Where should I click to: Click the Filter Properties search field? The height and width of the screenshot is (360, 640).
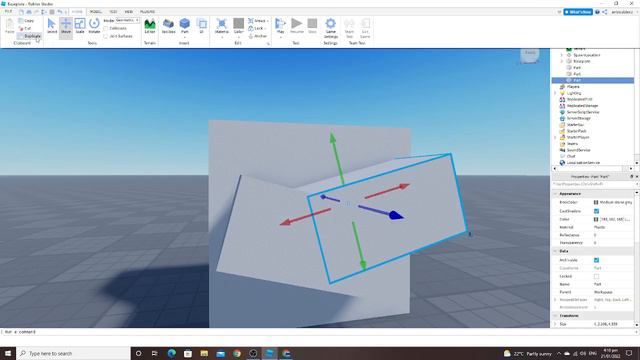[x=593, y=184]
